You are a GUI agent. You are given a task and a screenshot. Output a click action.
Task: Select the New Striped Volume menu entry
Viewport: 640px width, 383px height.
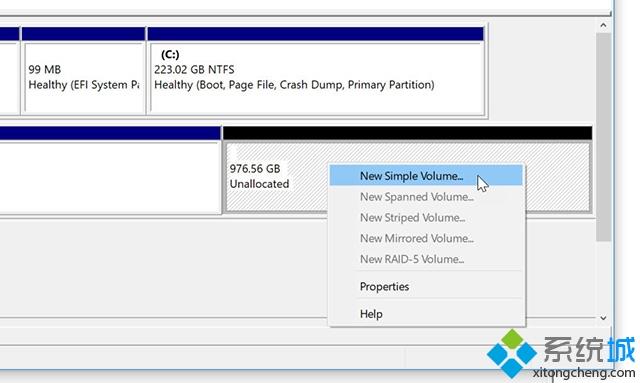coord(426,218)
